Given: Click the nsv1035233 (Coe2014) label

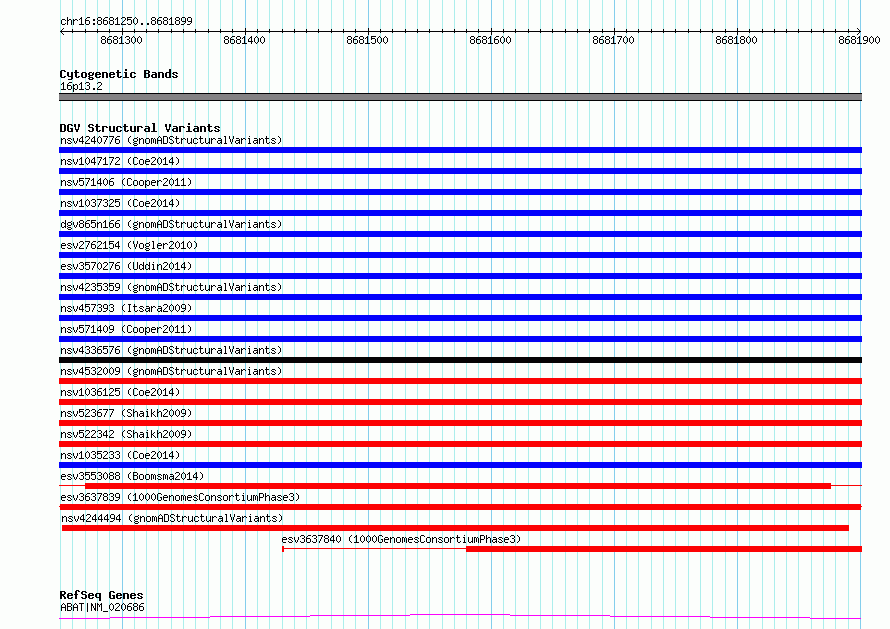Looking at the screenshot, I should (x=120, y=455).
